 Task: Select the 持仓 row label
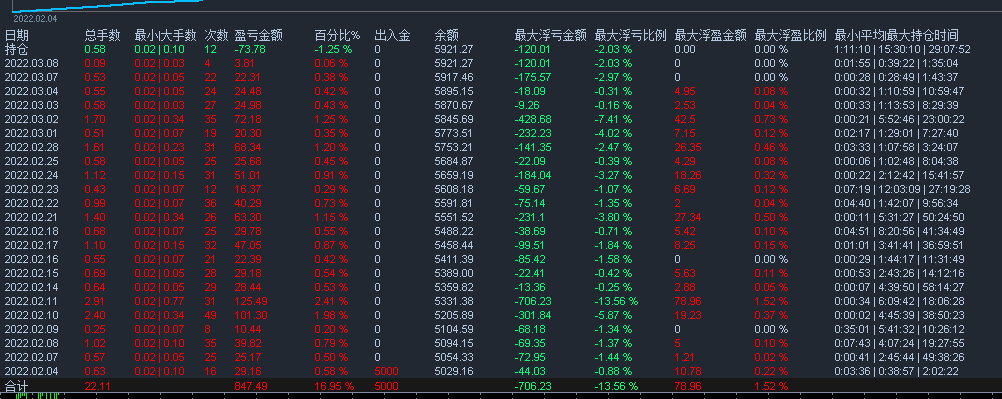tap(17, 49)
